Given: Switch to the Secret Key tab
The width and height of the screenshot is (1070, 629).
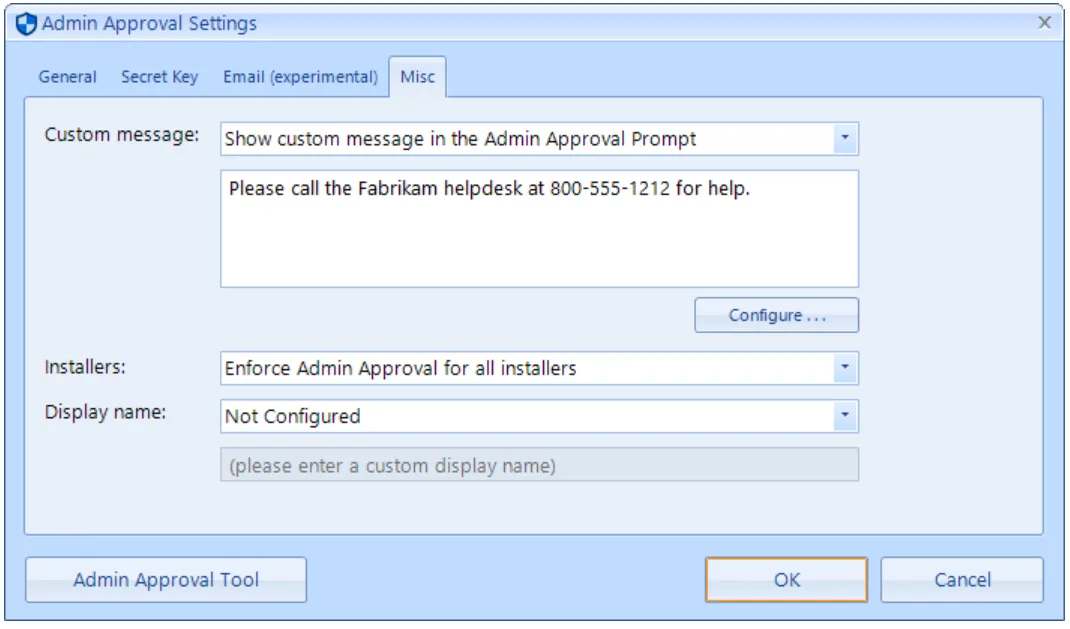Looking at the screenshot, I should (x=160, y=76).
